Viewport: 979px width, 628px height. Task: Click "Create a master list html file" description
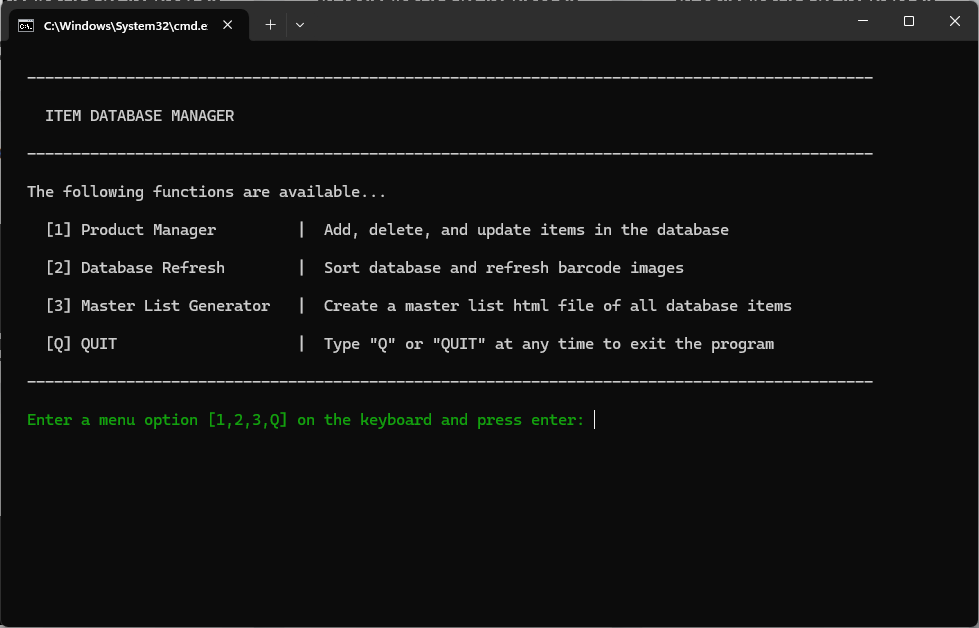[557, 306]
